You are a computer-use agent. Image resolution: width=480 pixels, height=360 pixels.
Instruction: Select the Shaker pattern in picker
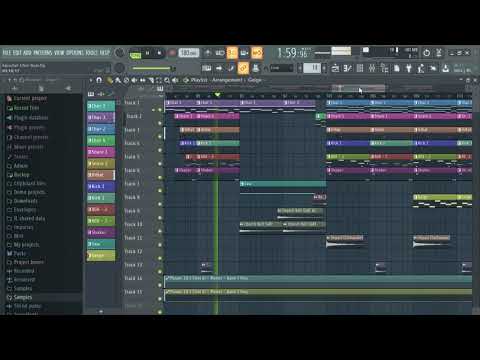click(x=101, y=232)
